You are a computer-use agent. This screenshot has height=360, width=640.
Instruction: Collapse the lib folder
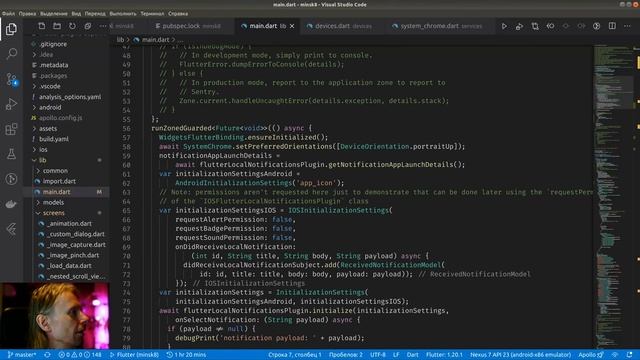[42, 160]
